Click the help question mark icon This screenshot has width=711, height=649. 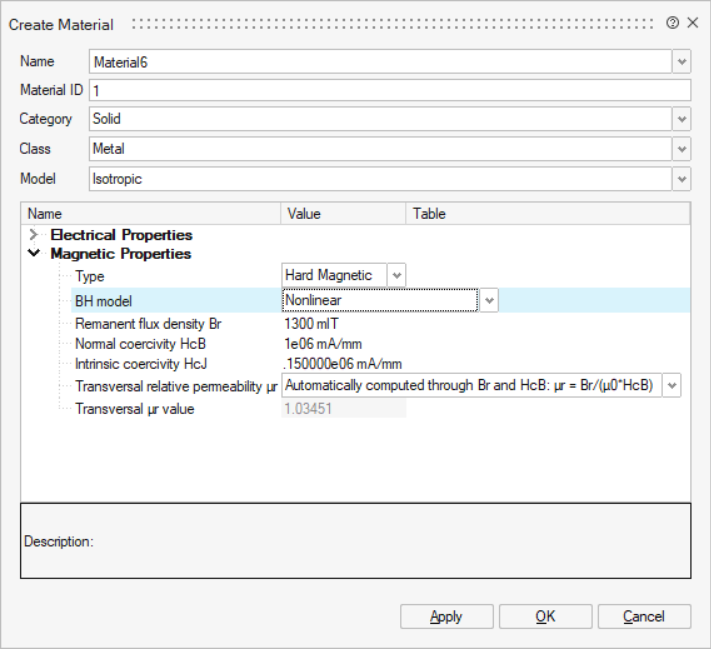673,23
